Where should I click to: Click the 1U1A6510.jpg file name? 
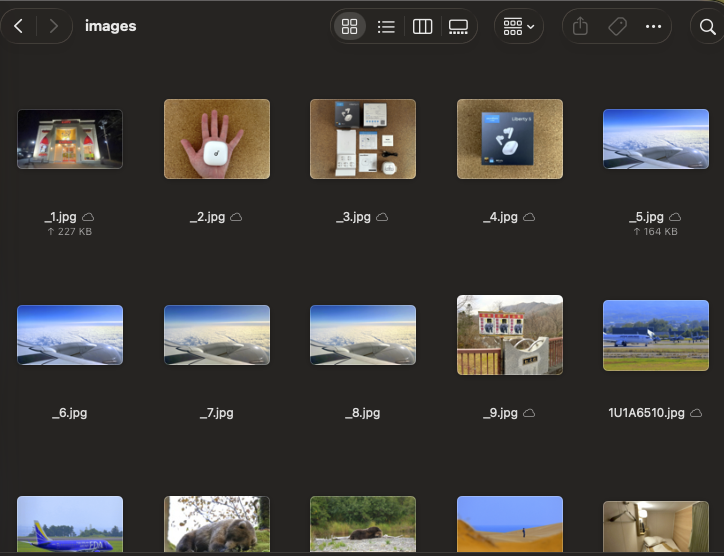[x=646, y=412]
